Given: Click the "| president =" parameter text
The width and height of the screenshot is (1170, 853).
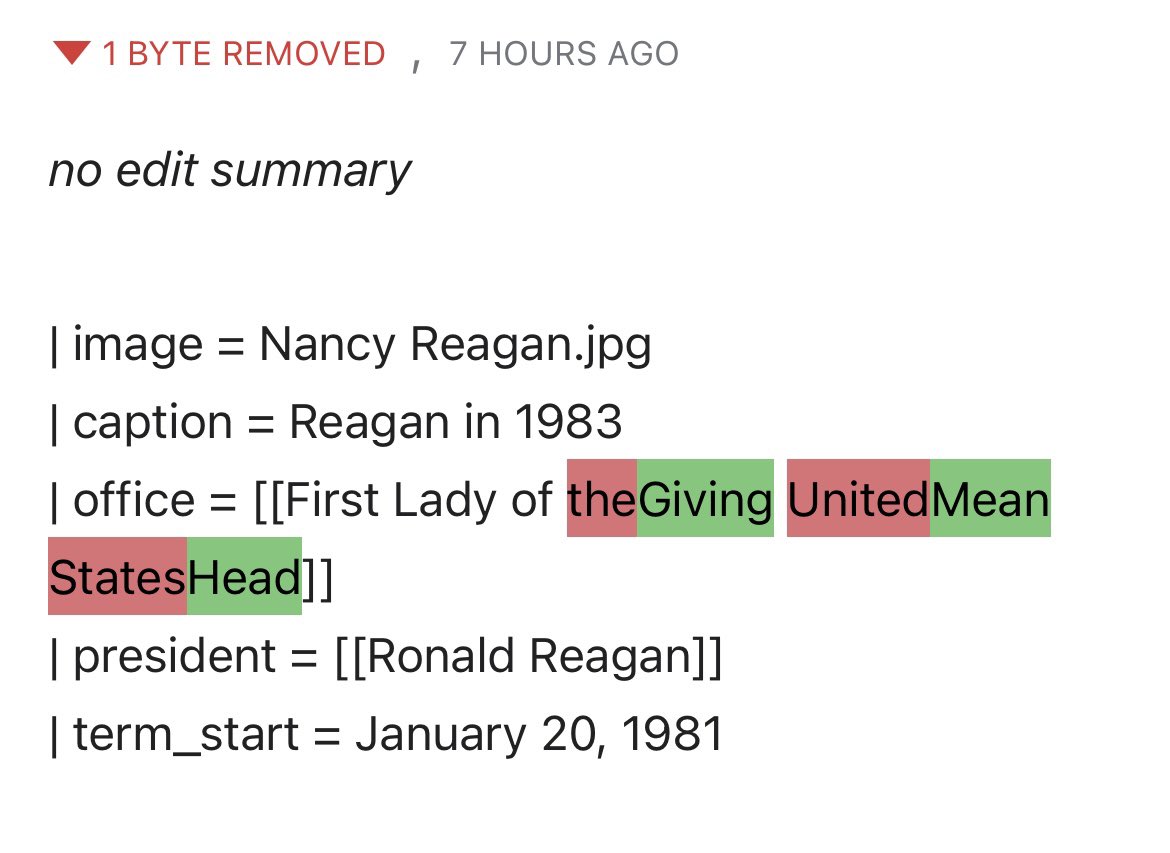Looking at the screenshot, I should (x=184, y=657).
